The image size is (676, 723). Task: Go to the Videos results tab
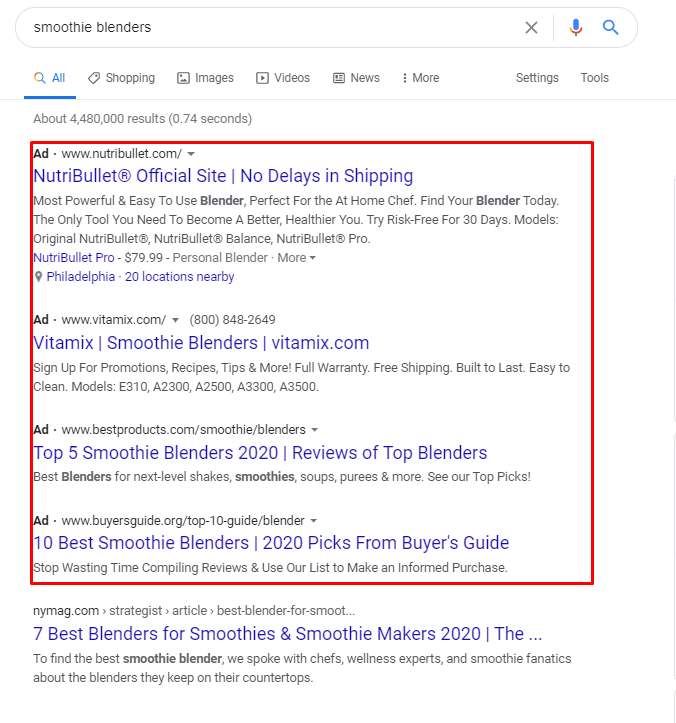point(283,78)
